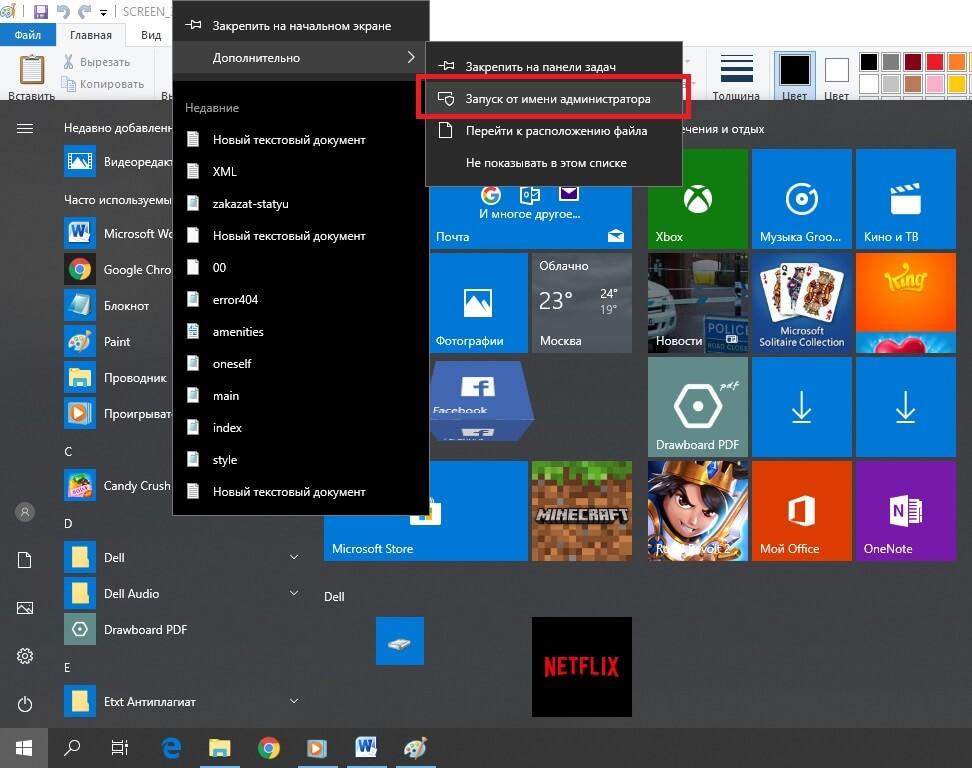Image resolution: width=972 pixels, height=768 pixels.
Task: Open the Movies & TV (Кино и ТВ) tile
Action: 906,199
